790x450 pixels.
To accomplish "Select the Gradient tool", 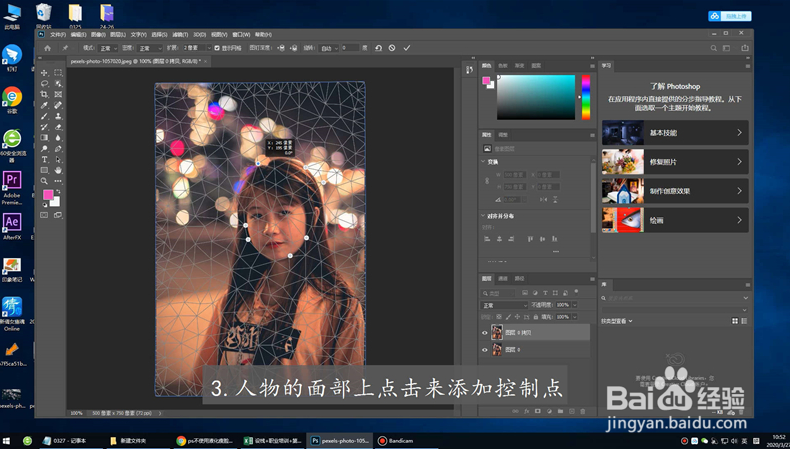I will [44, 138].
